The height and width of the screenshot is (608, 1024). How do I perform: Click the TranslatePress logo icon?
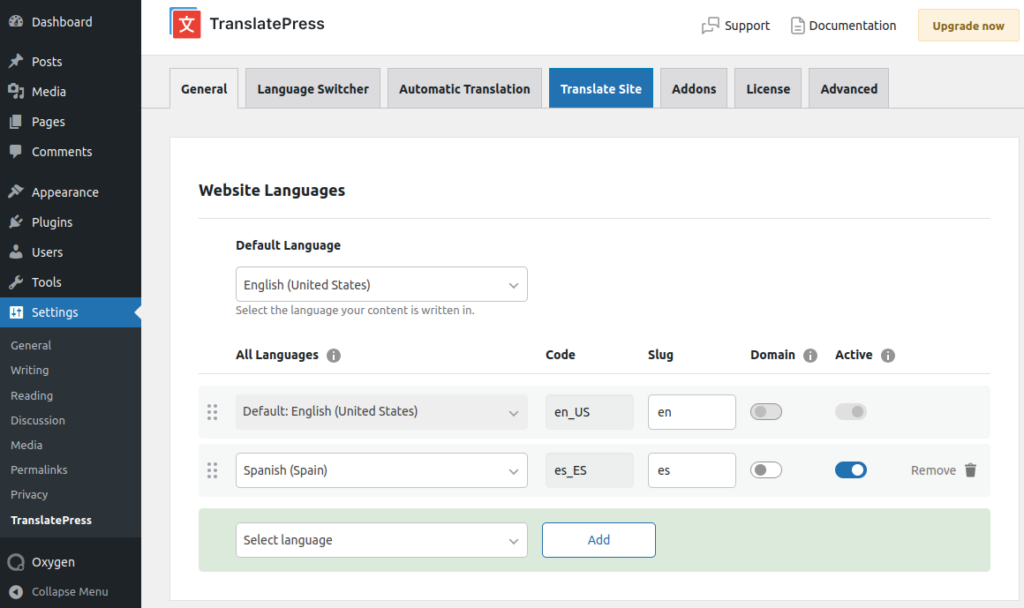(186, 24)
